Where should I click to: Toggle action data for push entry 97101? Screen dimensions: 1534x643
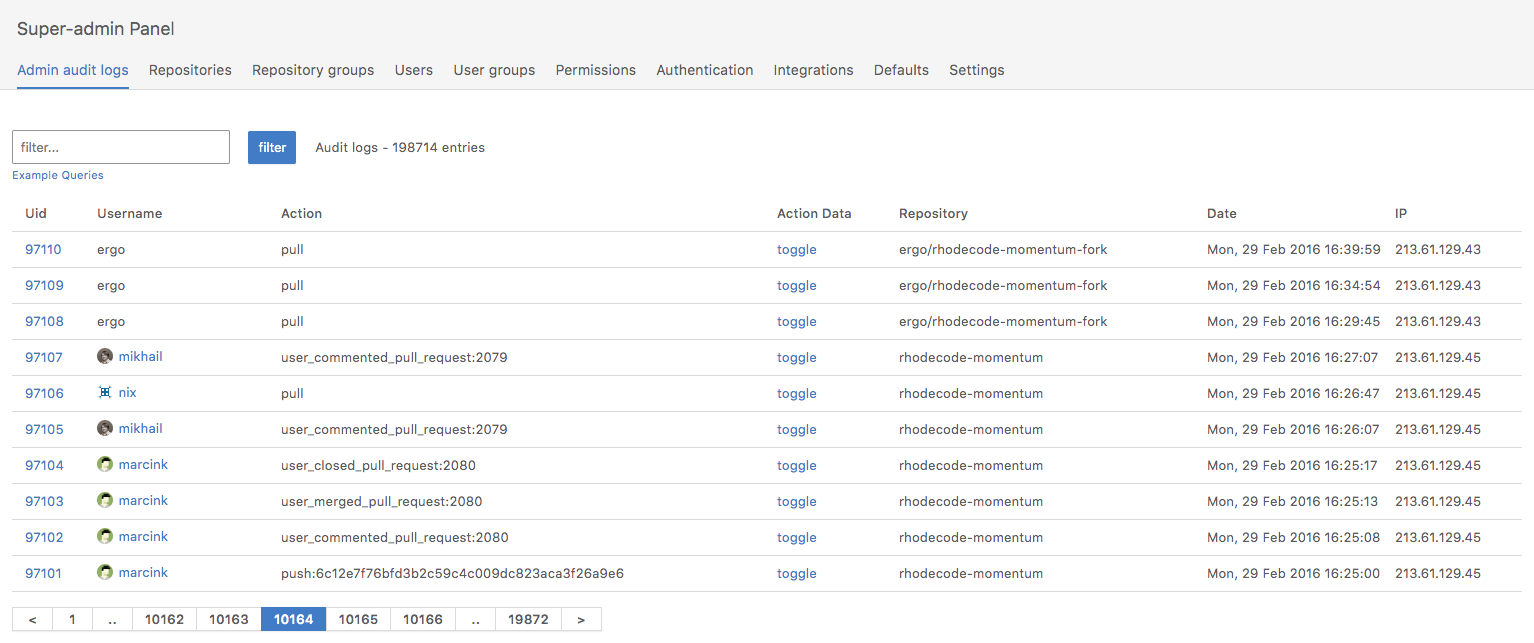pyautogui.click(x=796, y=574)
